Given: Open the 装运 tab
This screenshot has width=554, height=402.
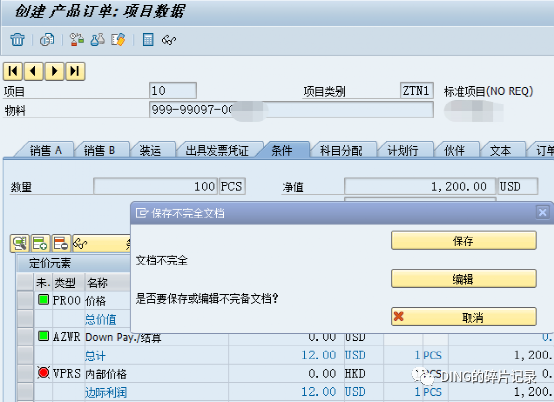Looking at the screenshot, I should [x=151, y=150].
